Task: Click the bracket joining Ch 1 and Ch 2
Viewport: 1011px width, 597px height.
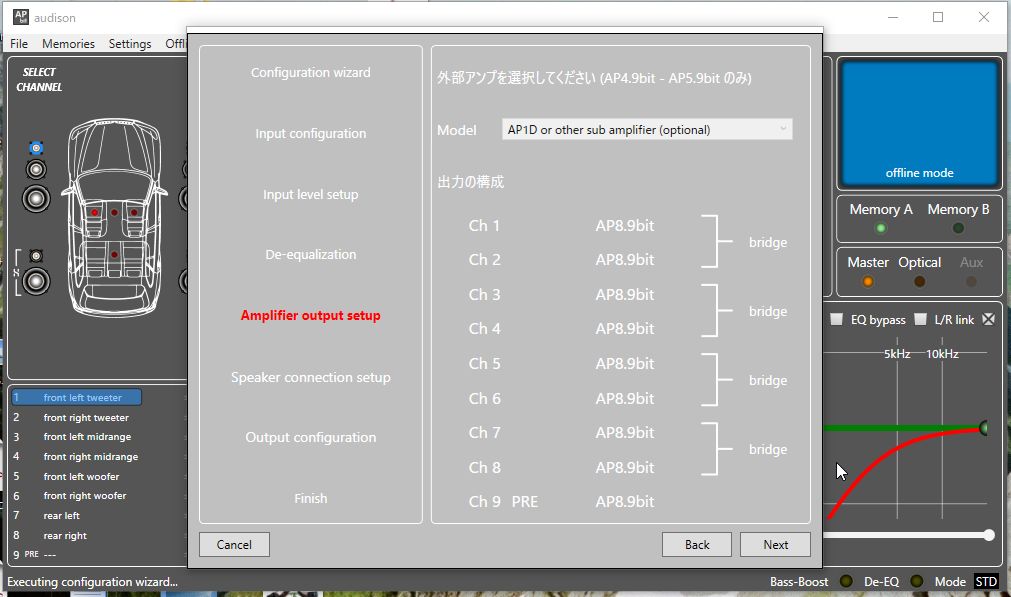Action: point(716,242)
